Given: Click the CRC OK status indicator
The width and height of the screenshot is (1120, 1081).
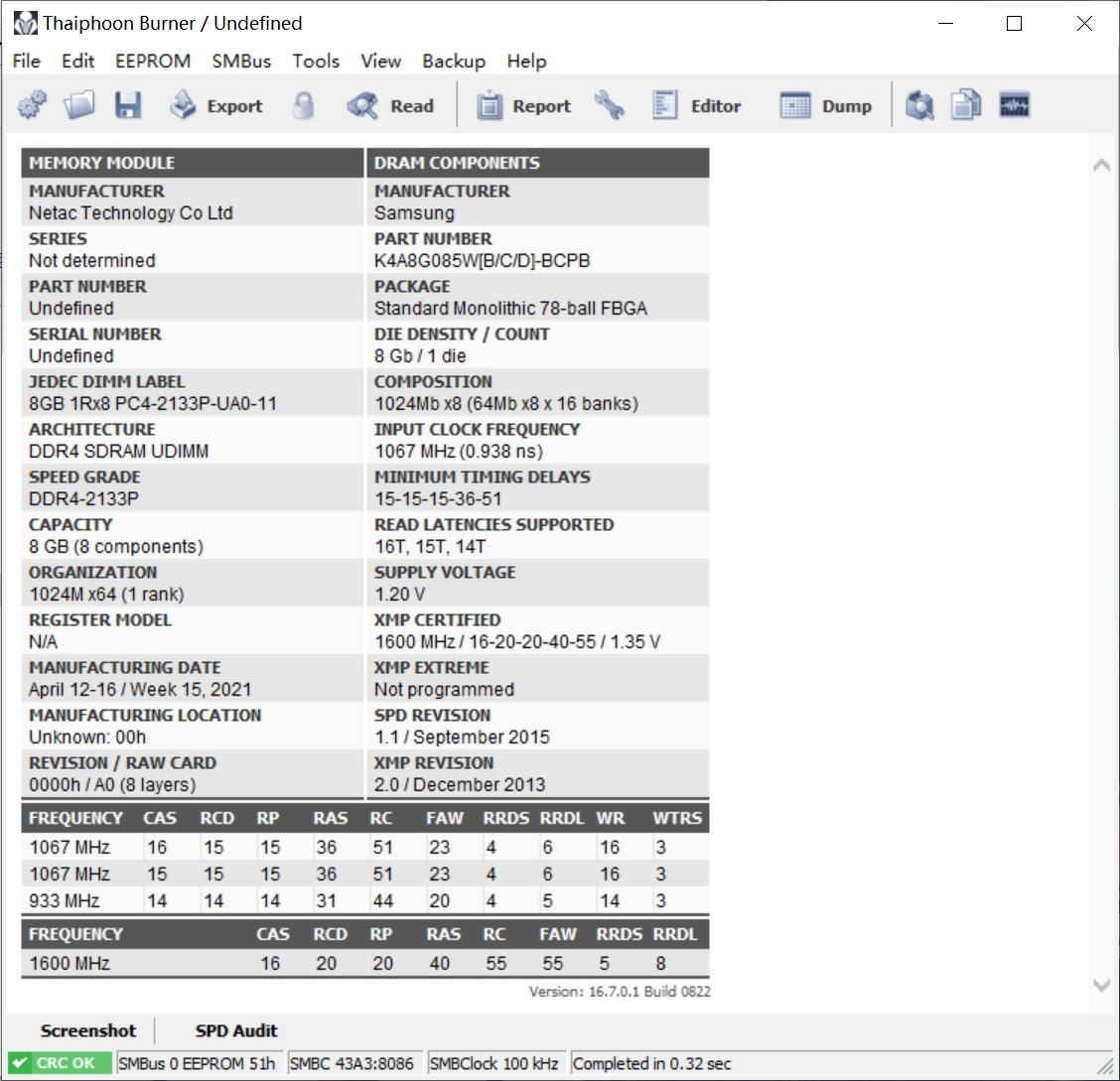Looking at the screenshot, I should point(60,1063).
